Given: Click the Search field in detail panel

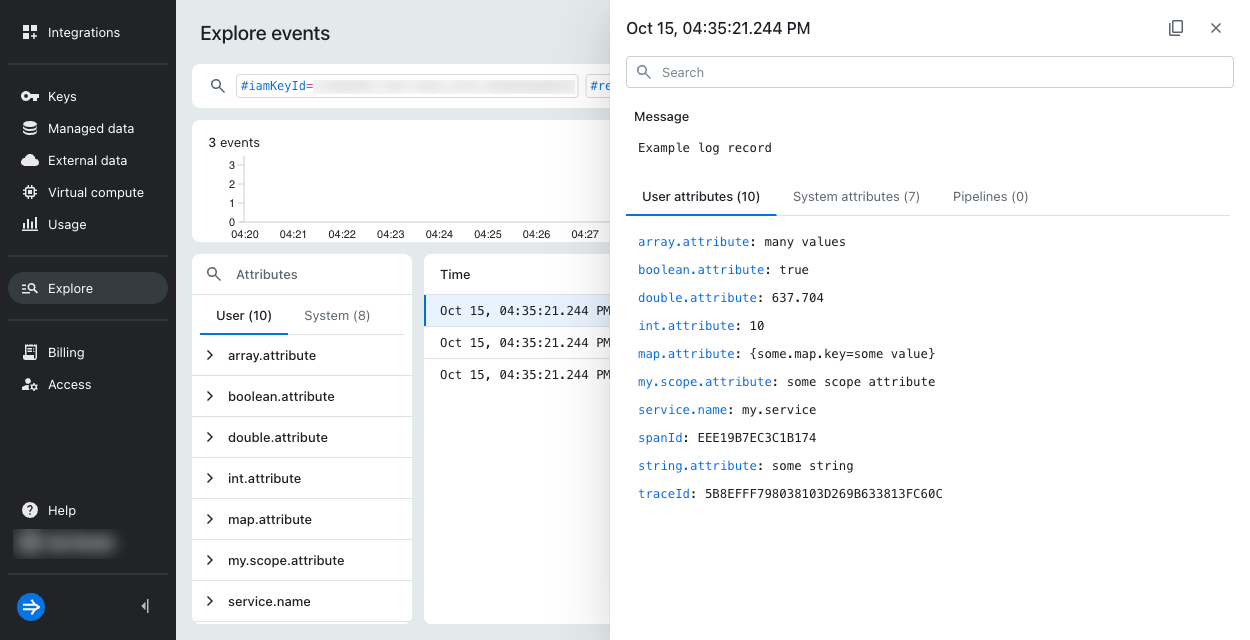Looking at the screenshot, I should pyautogui.click(x=930, y=72).
